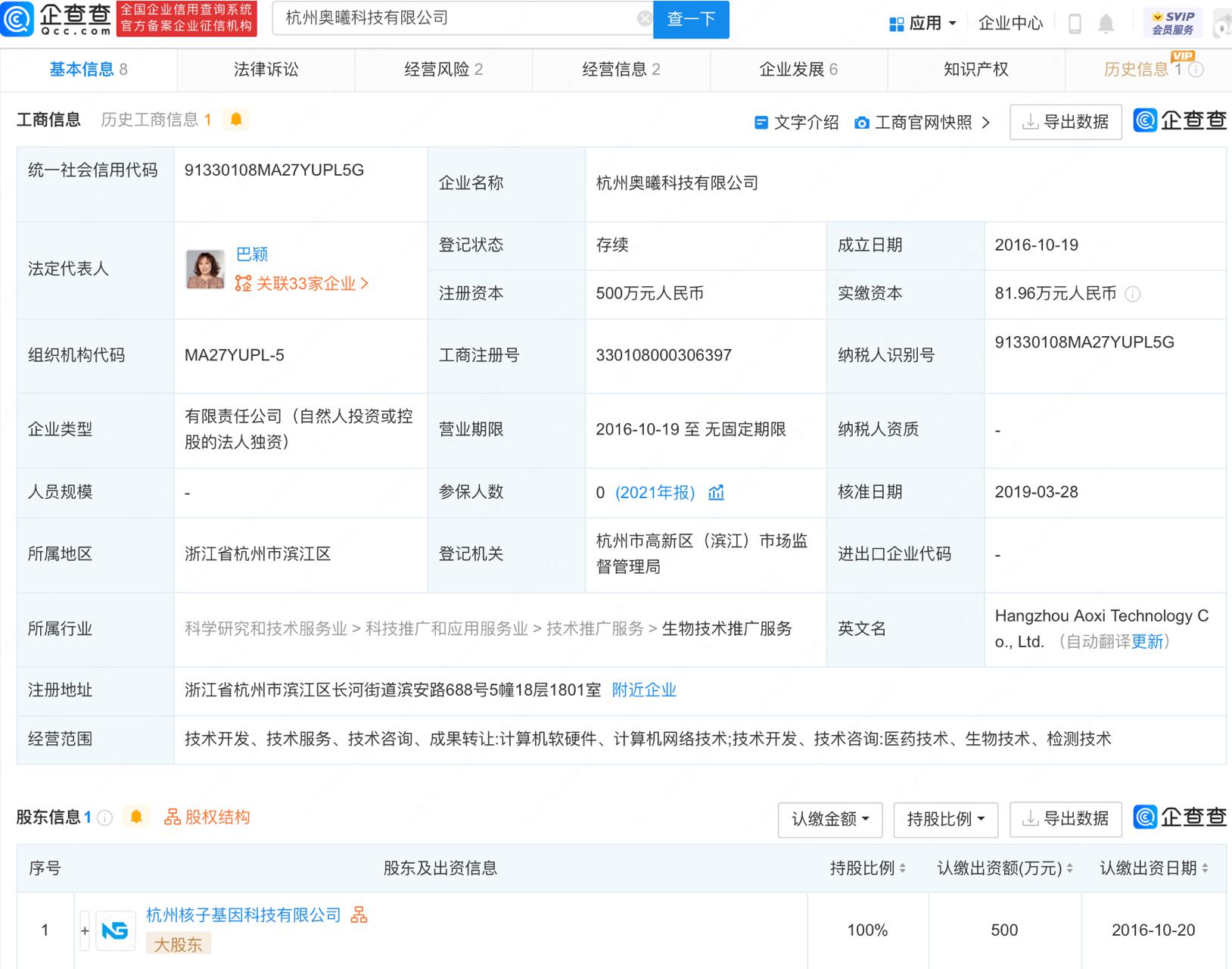
Task: Click credit code 91330108MA27YUPL5G under 统一社会信用代码
Action: point(274,170)
